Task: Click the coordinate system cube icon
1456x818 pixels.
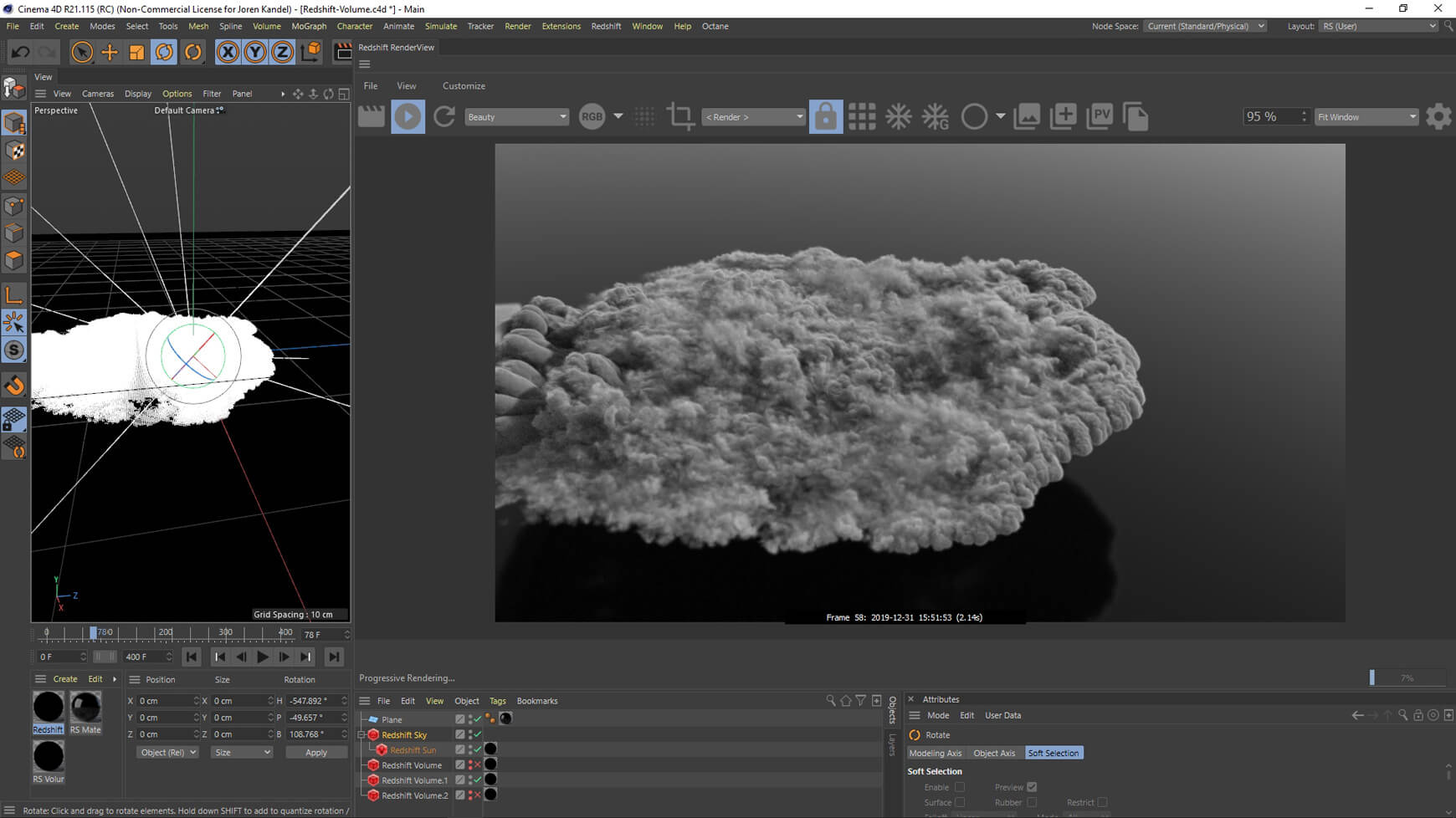Action: click(x=310, y=52)
